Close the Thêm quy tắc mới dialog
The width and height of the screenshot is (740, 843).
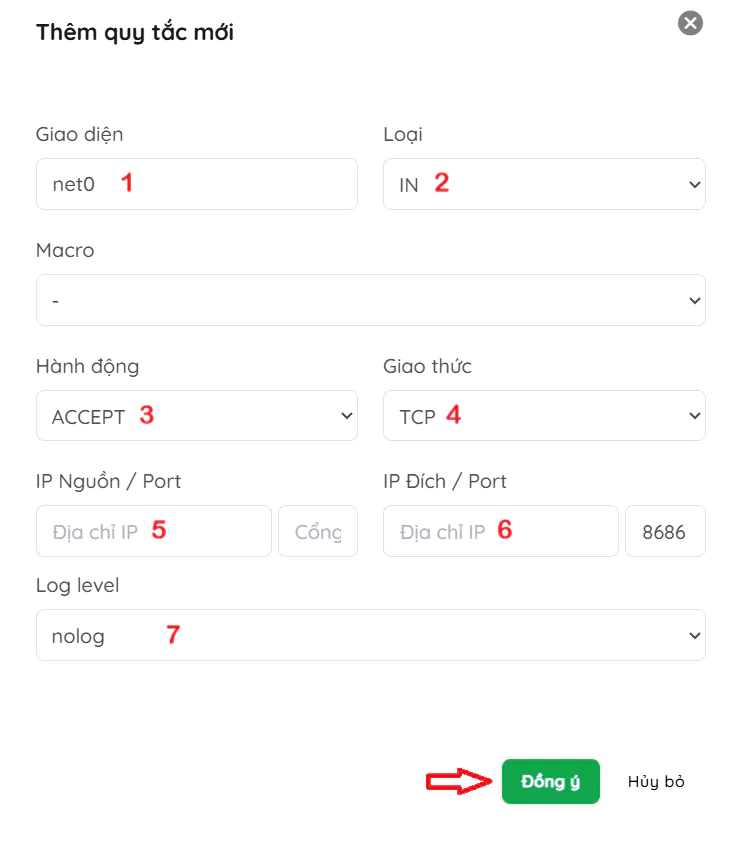[x=690, y=23]
